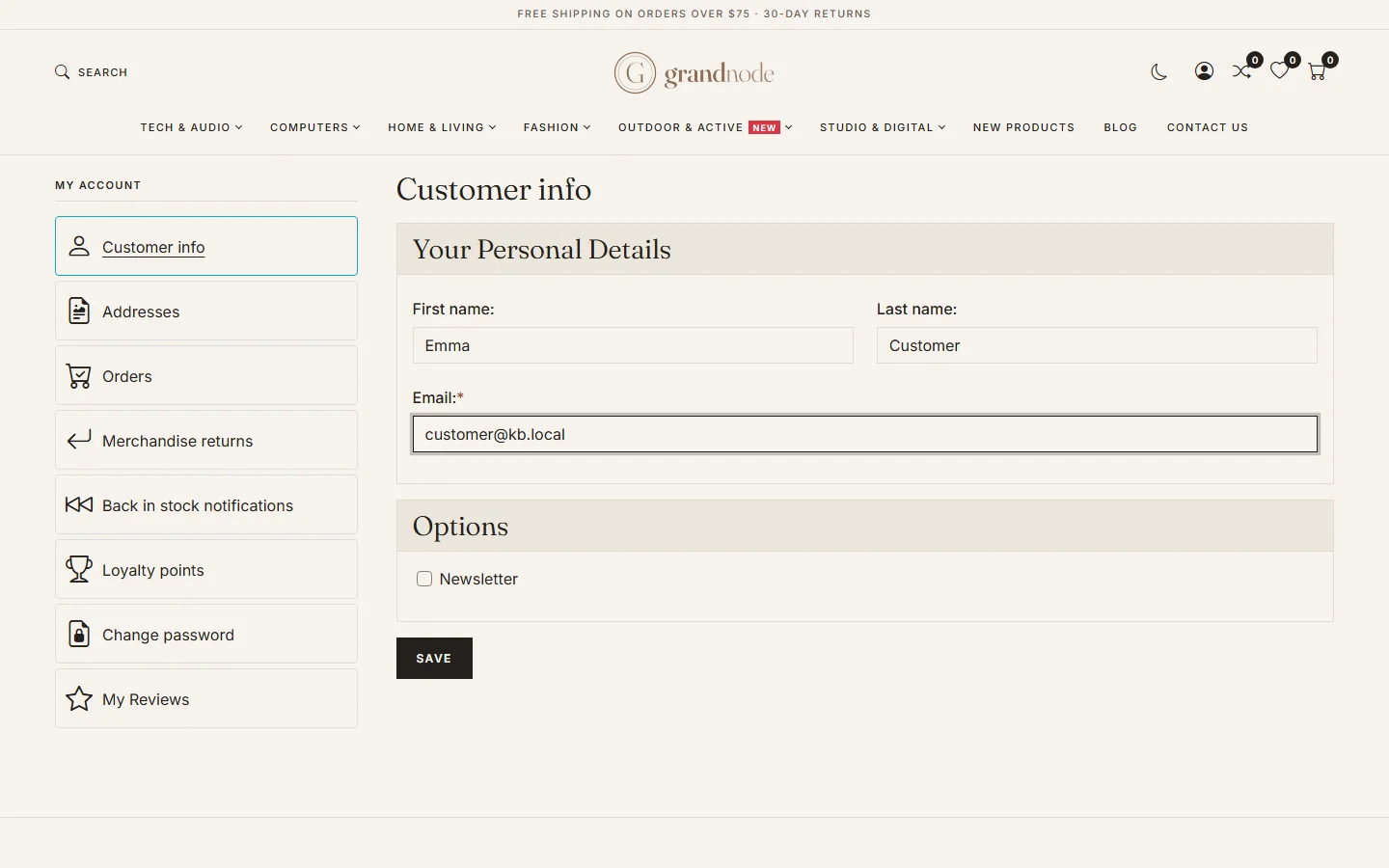Click the Orders cart icon
1389x868 pixels.
(79, 375)
